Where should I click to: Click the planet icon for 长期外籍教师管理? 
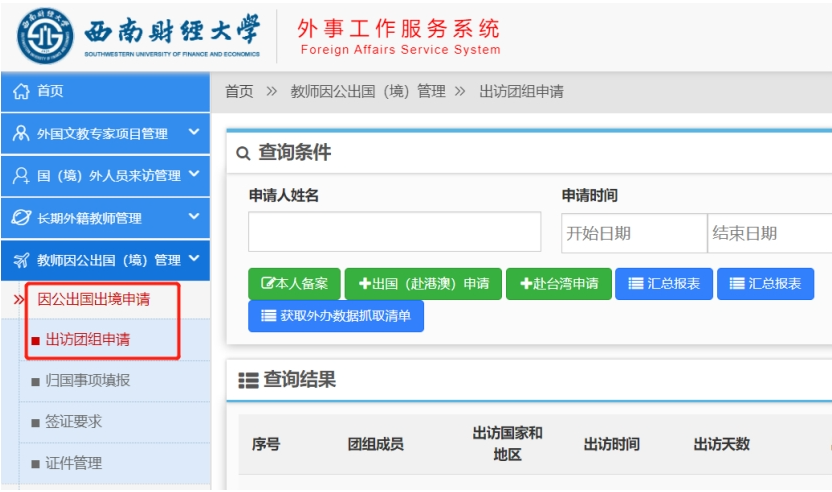(21, 218)
